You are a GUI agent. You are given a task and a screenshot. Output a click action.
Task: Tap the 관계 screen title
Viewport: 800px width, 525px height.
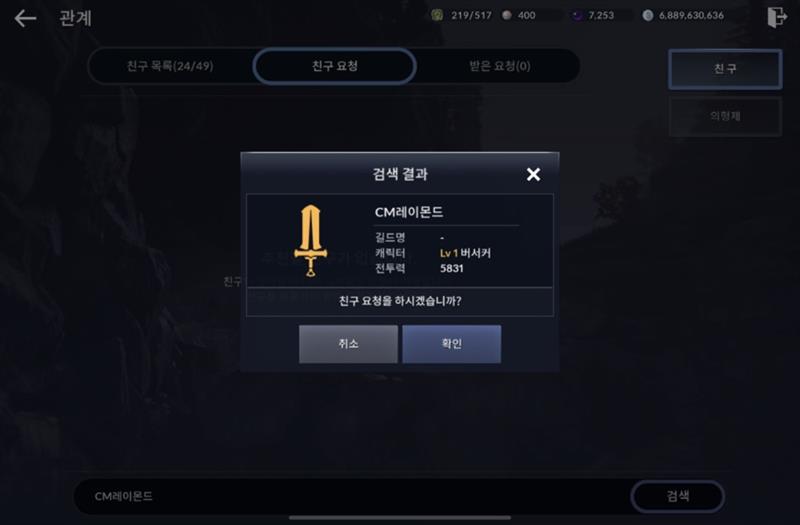(76, 18)
